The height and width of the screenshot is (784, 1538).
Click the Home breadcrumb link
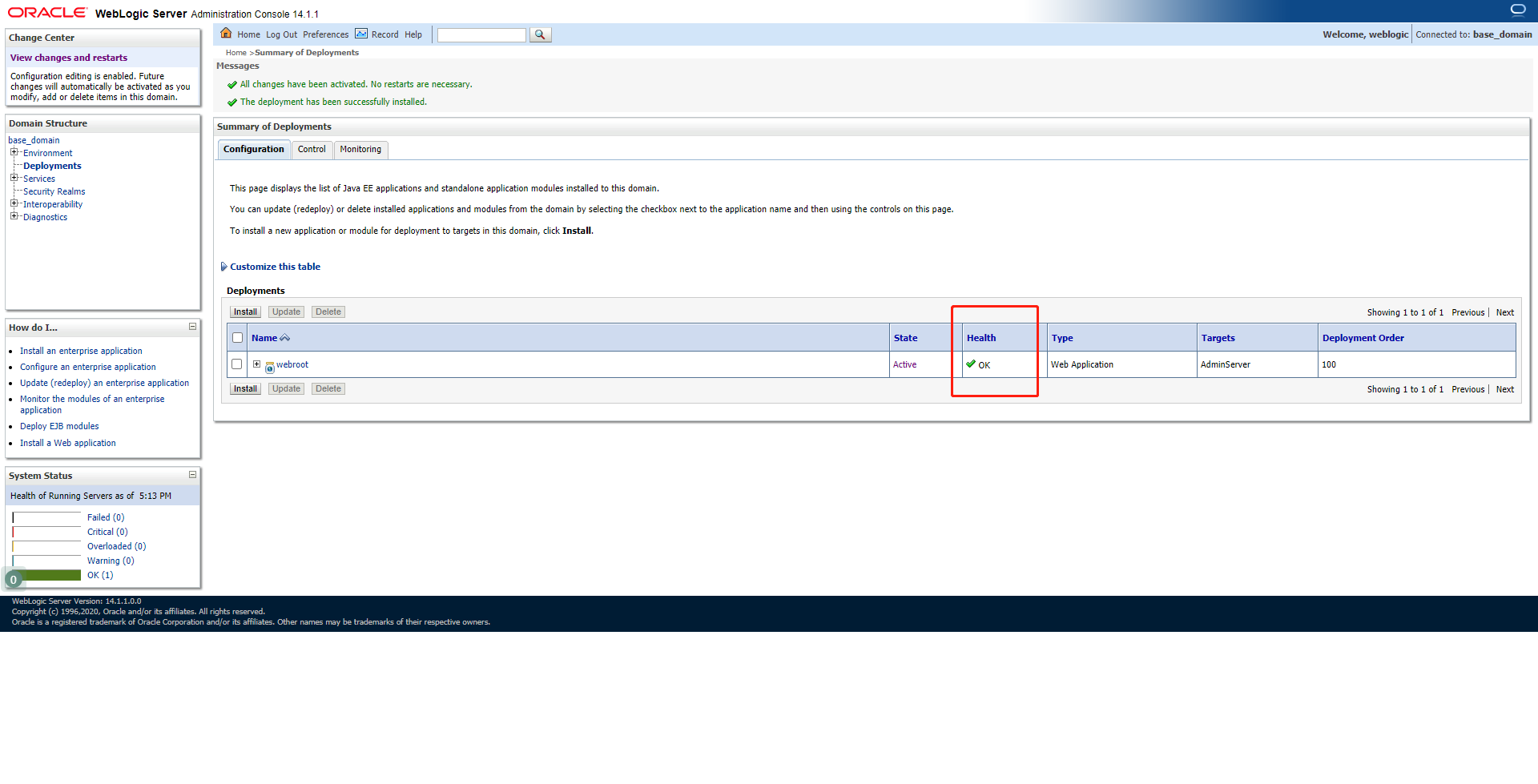[236, 53]
